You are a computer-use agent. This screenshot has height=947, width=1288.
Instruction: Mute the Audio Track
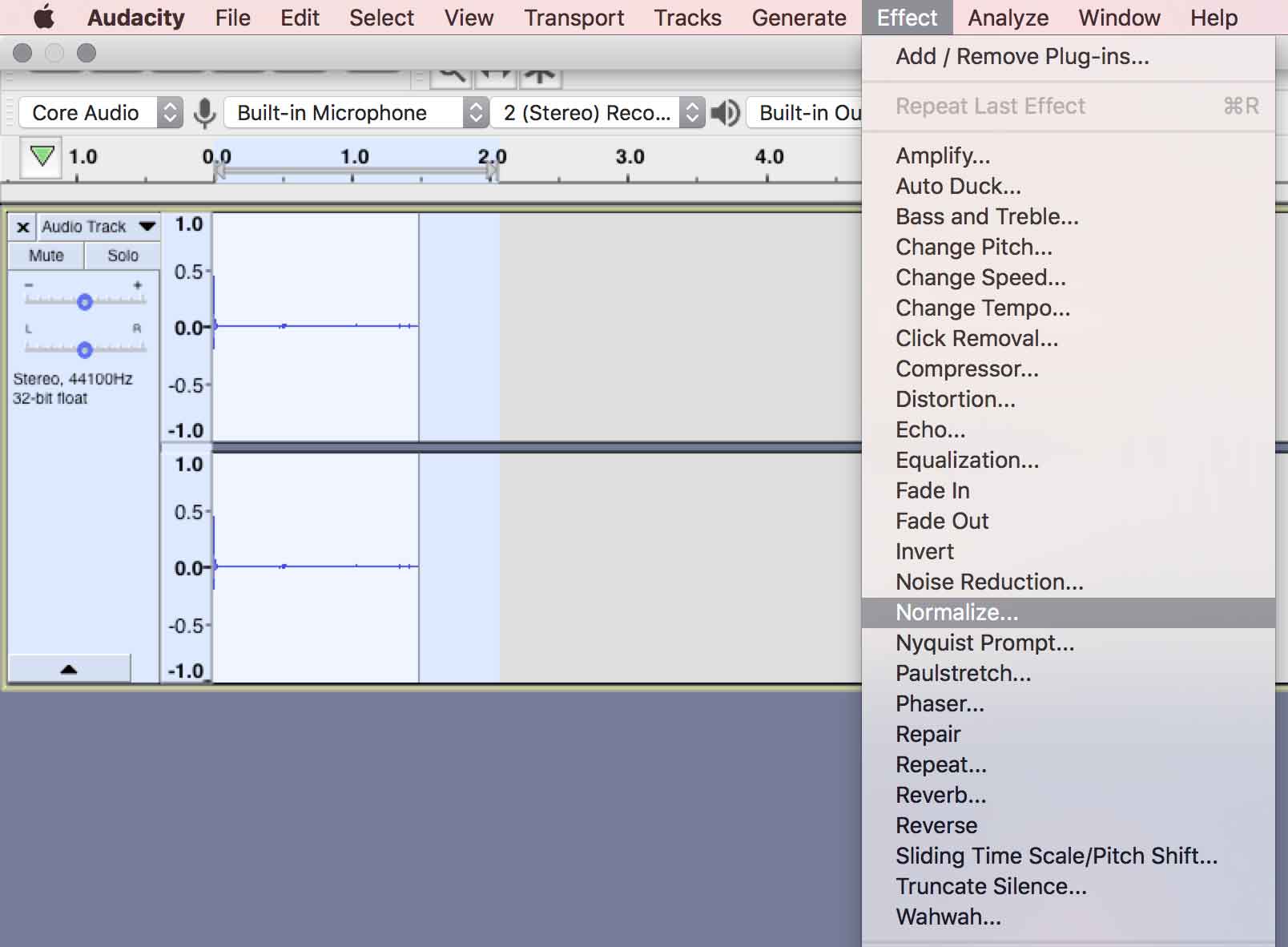(x=46, y=256)
